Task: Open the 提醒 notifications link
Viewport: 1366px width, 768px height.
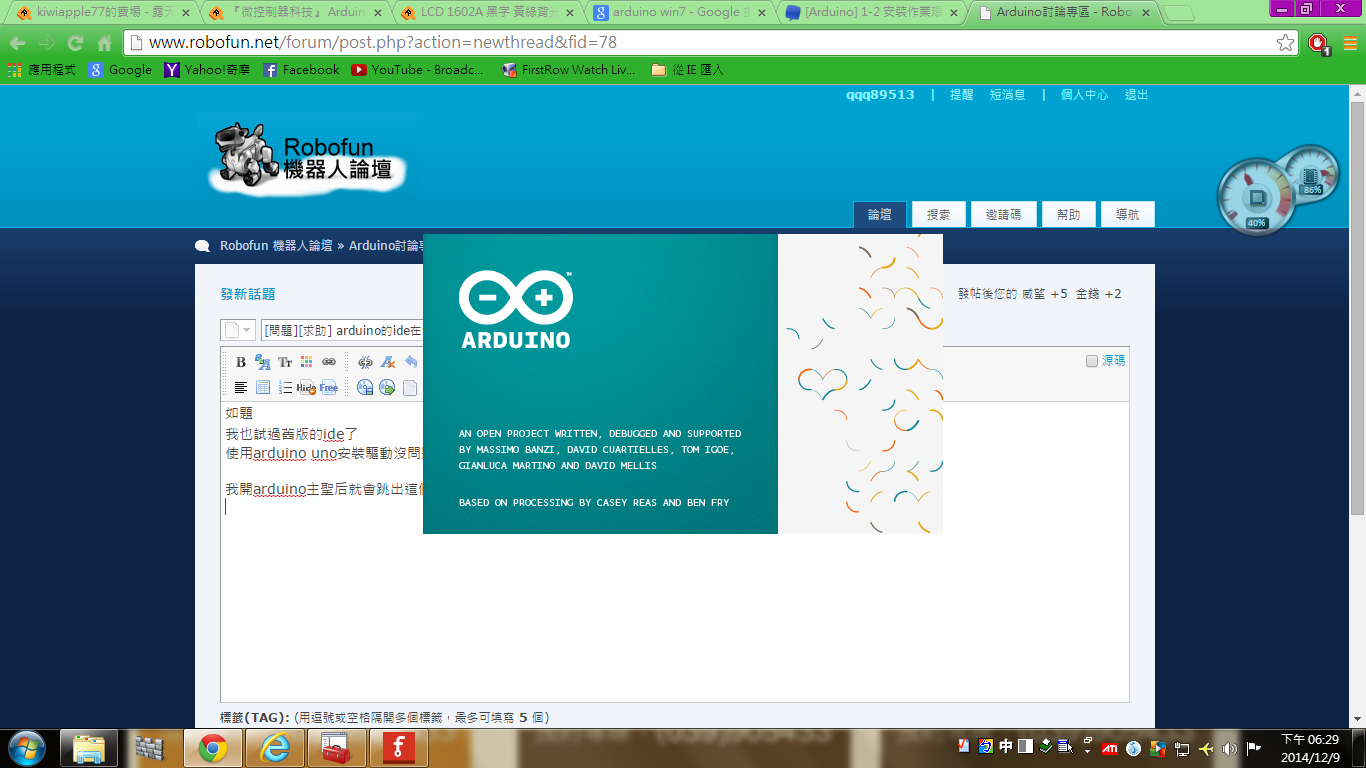Action: click(x=961, y=95)
